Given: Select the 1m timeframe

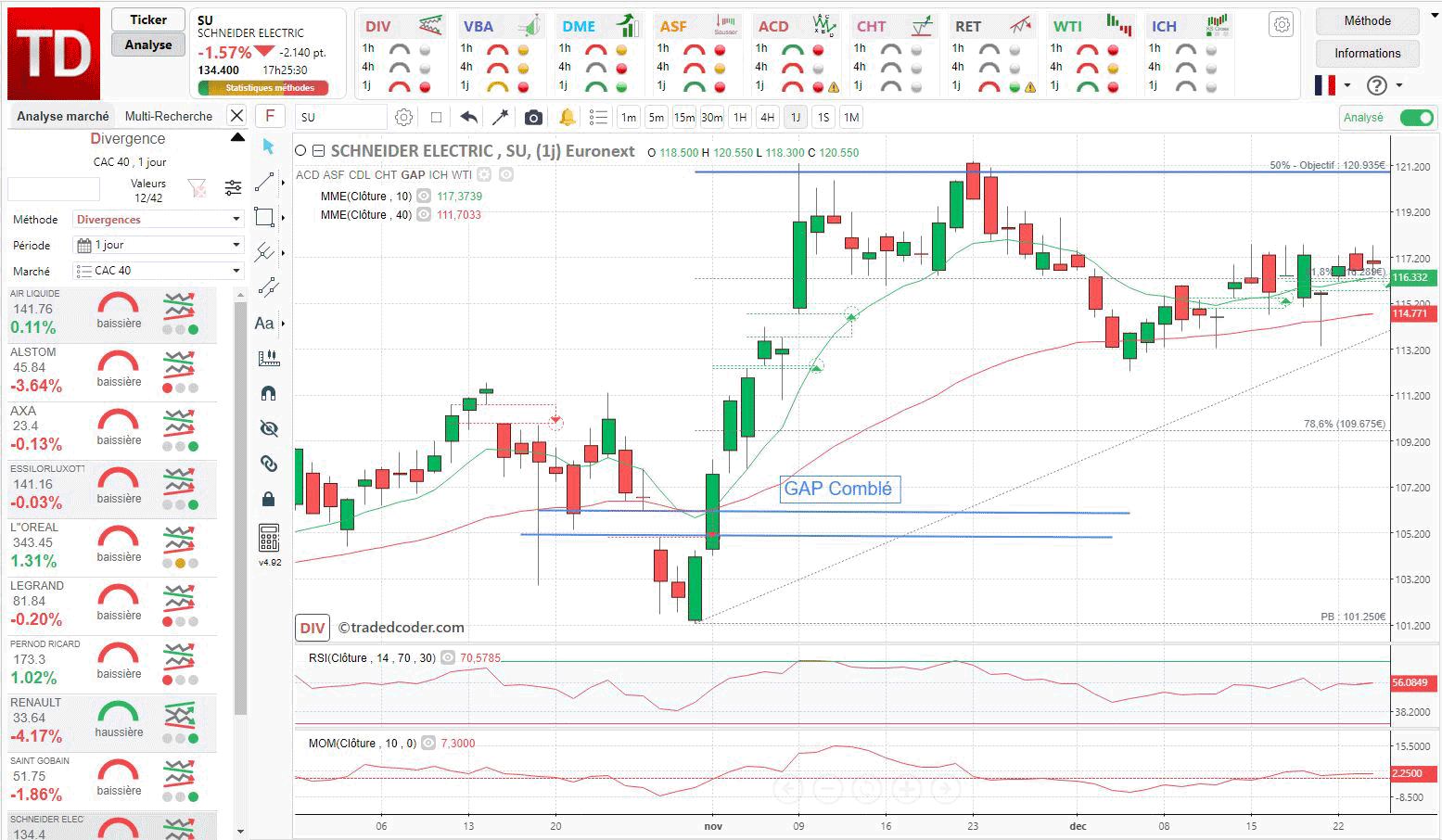Looking at the screenshot, I should (629, 118).
